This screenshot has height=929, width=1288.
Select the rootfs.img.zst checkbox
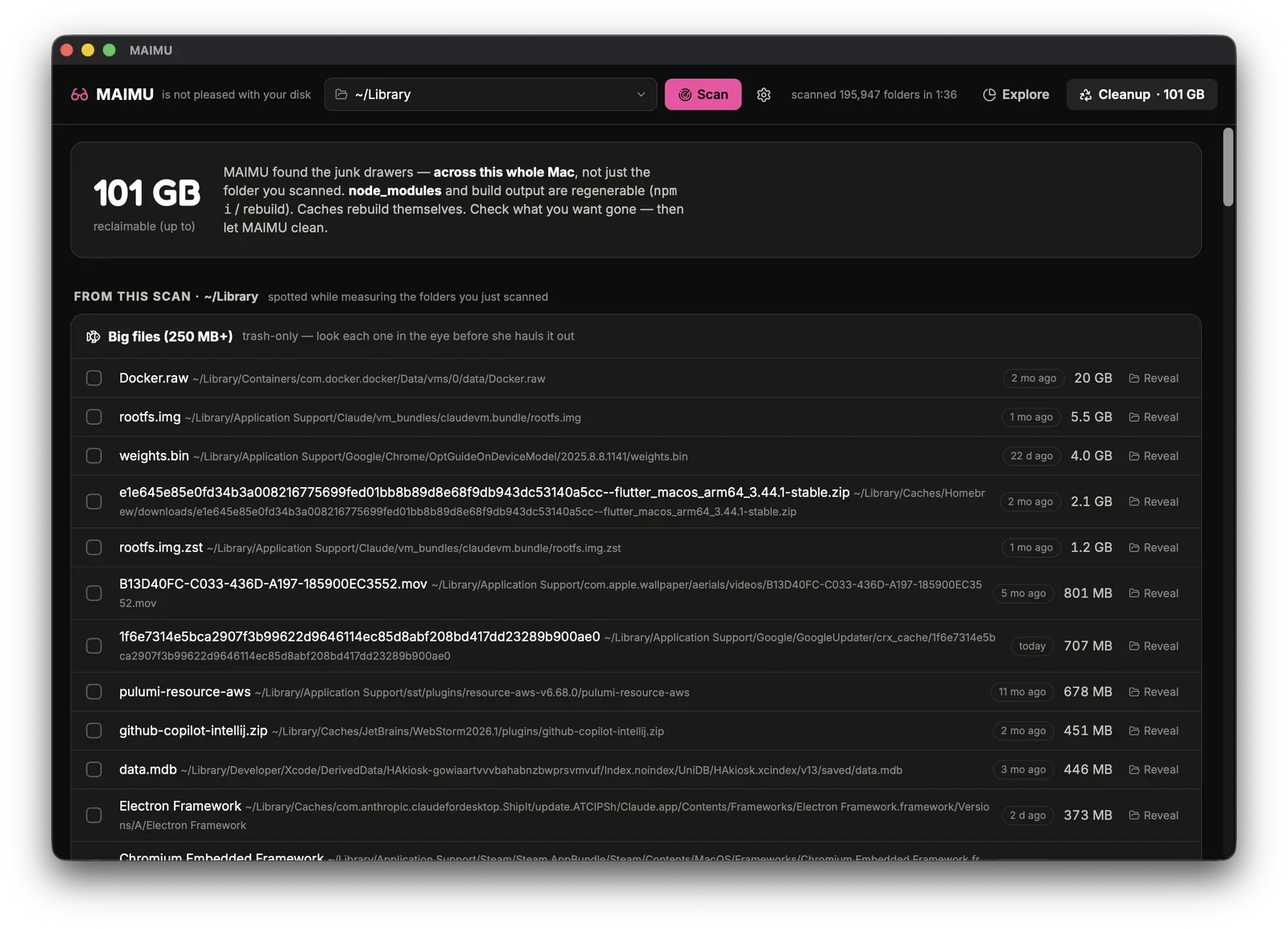94,547
